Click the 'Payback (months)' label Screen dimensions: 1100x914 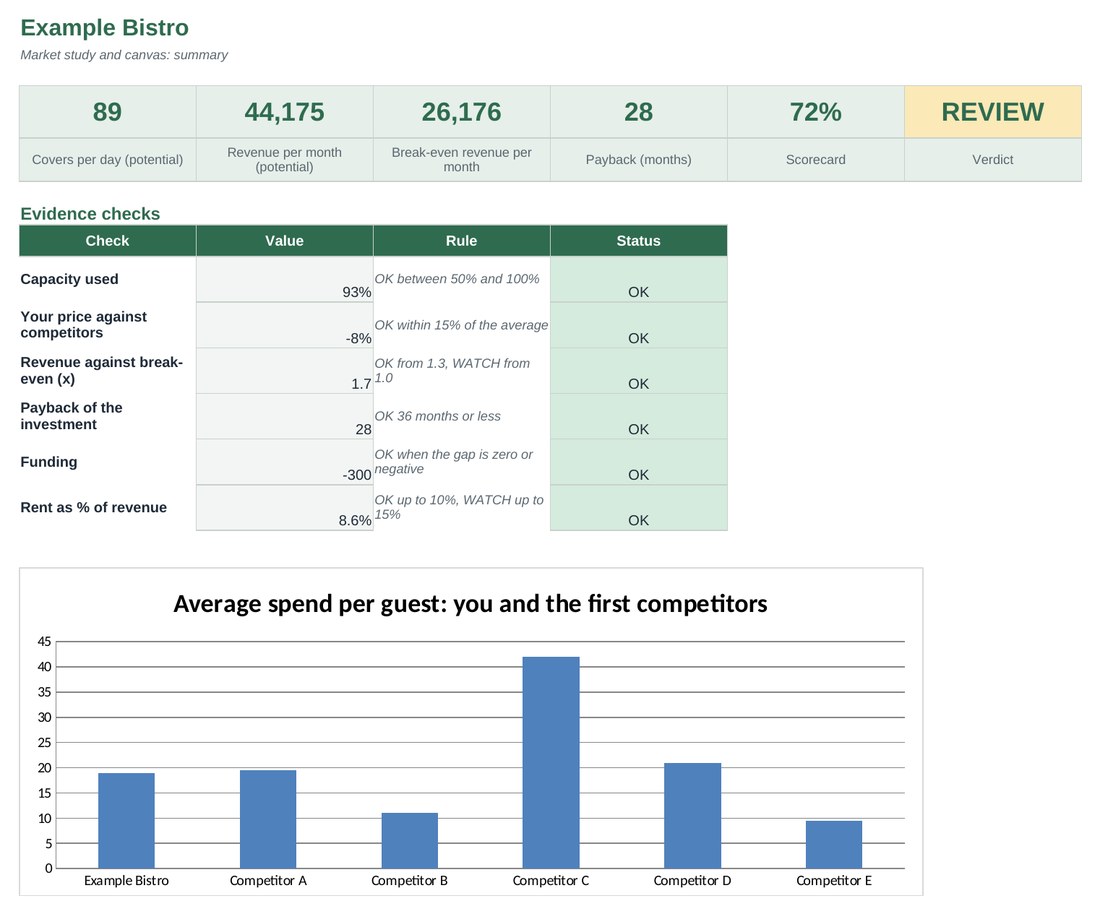pos(638,159)
